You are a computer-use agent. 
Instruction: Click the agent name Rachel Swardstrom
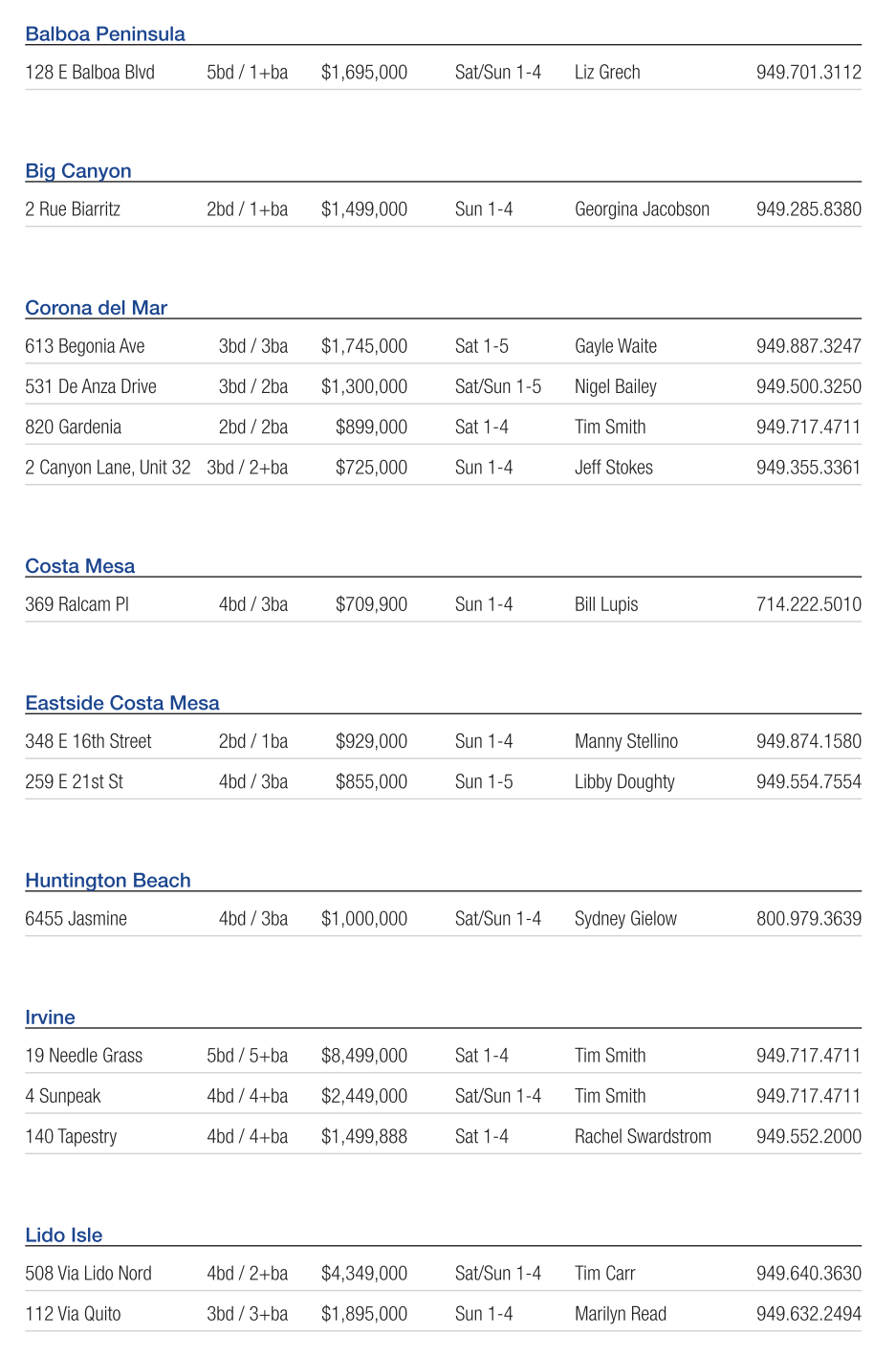click(643, 1137)
